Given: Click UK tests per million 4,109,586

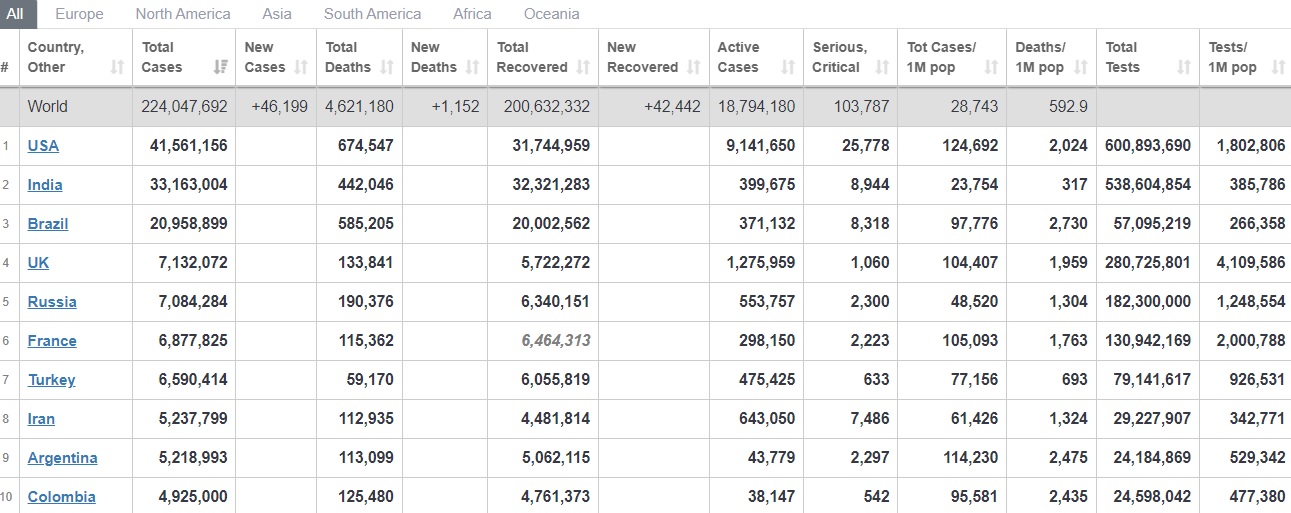Looking at the screenshot, I should pyautogui.click(x=1251, y=262).
